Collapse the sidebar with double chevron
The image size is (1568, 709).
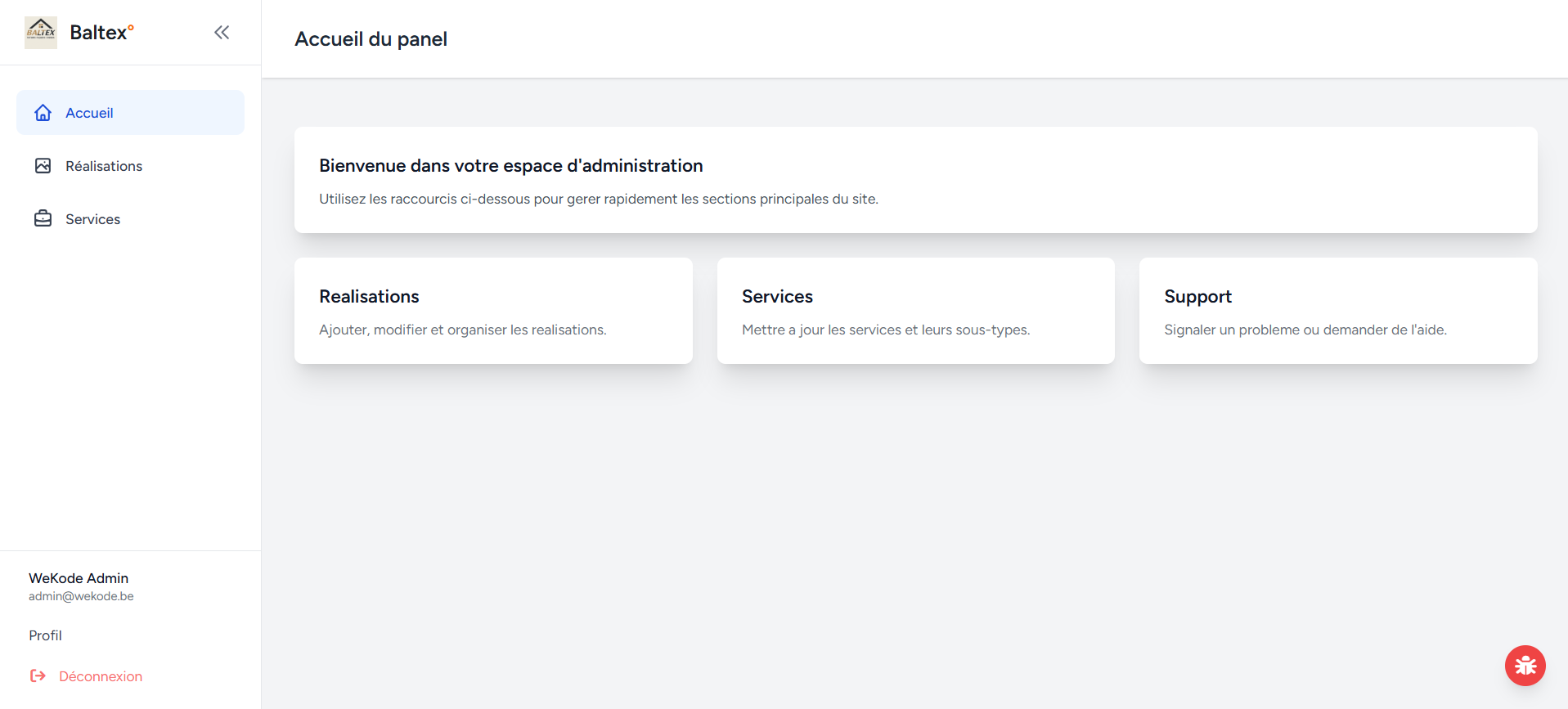click(222, 33)
